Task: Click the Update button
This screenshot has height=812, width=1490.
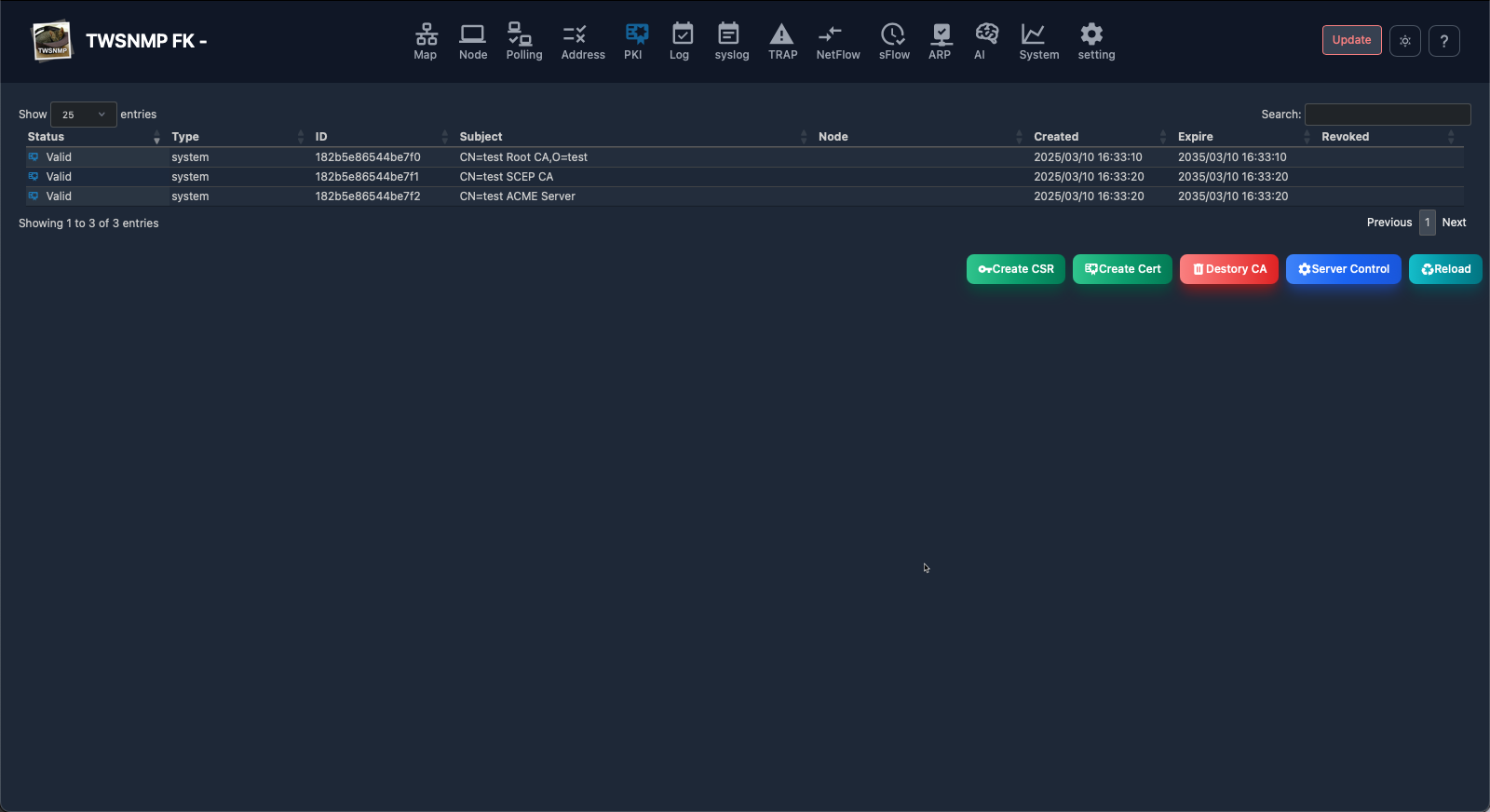Action: pos(1352,40)
